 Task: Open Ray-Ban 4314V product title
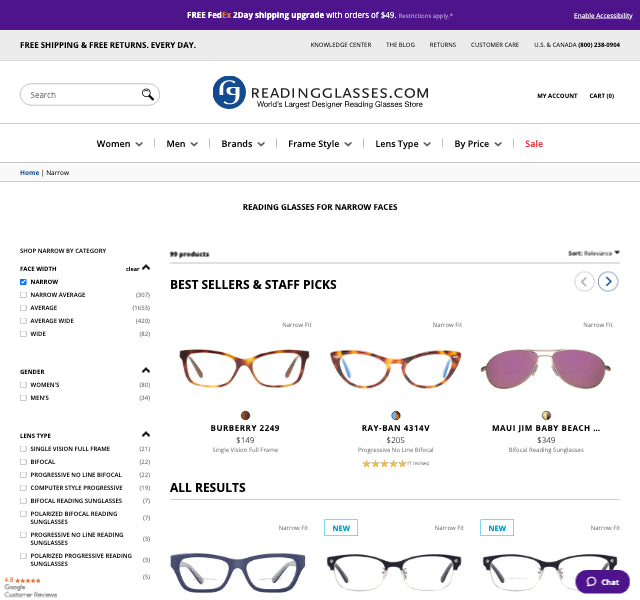pos(396,428)
